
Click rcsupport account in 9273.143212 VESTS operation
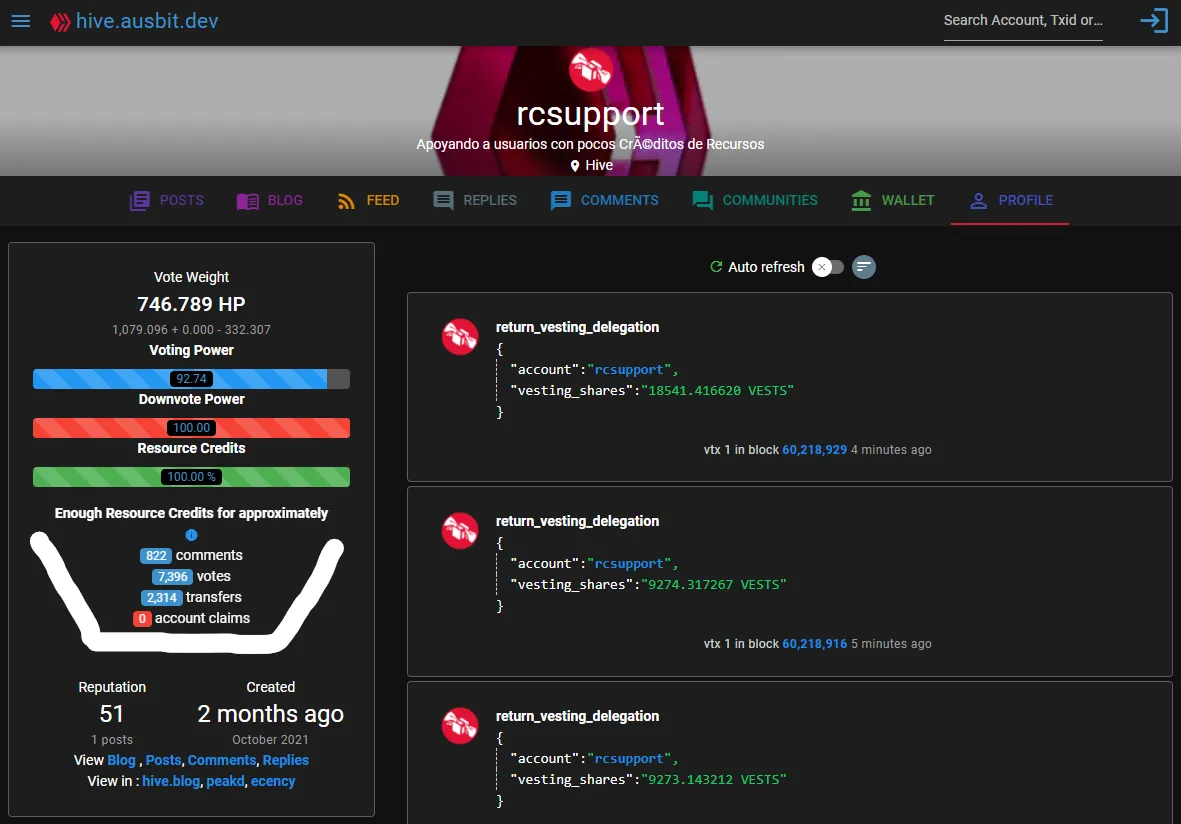[629, 759]
